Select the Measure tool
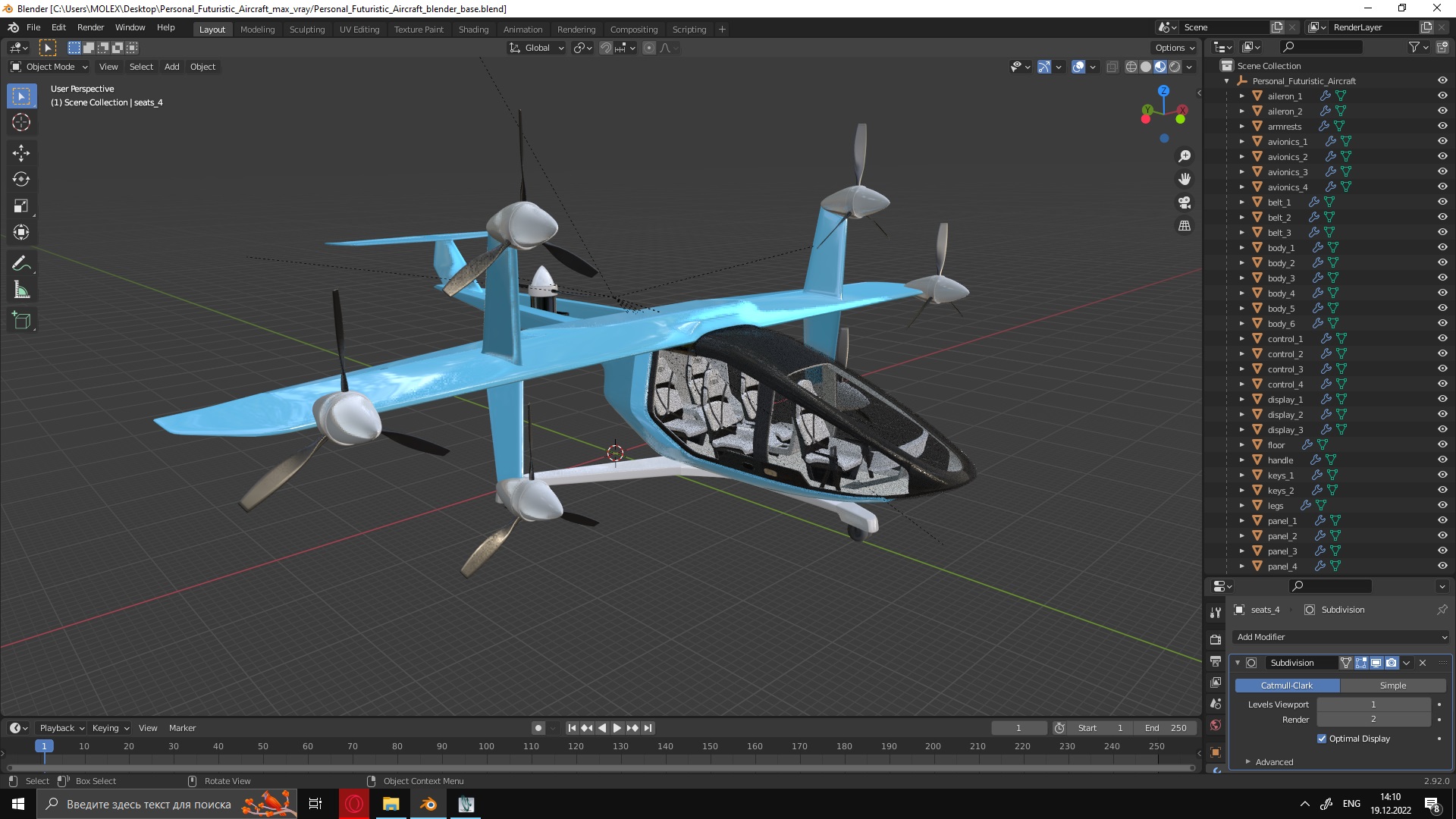The height and width of the screenshot is (819, 1456). pos(21,290)
